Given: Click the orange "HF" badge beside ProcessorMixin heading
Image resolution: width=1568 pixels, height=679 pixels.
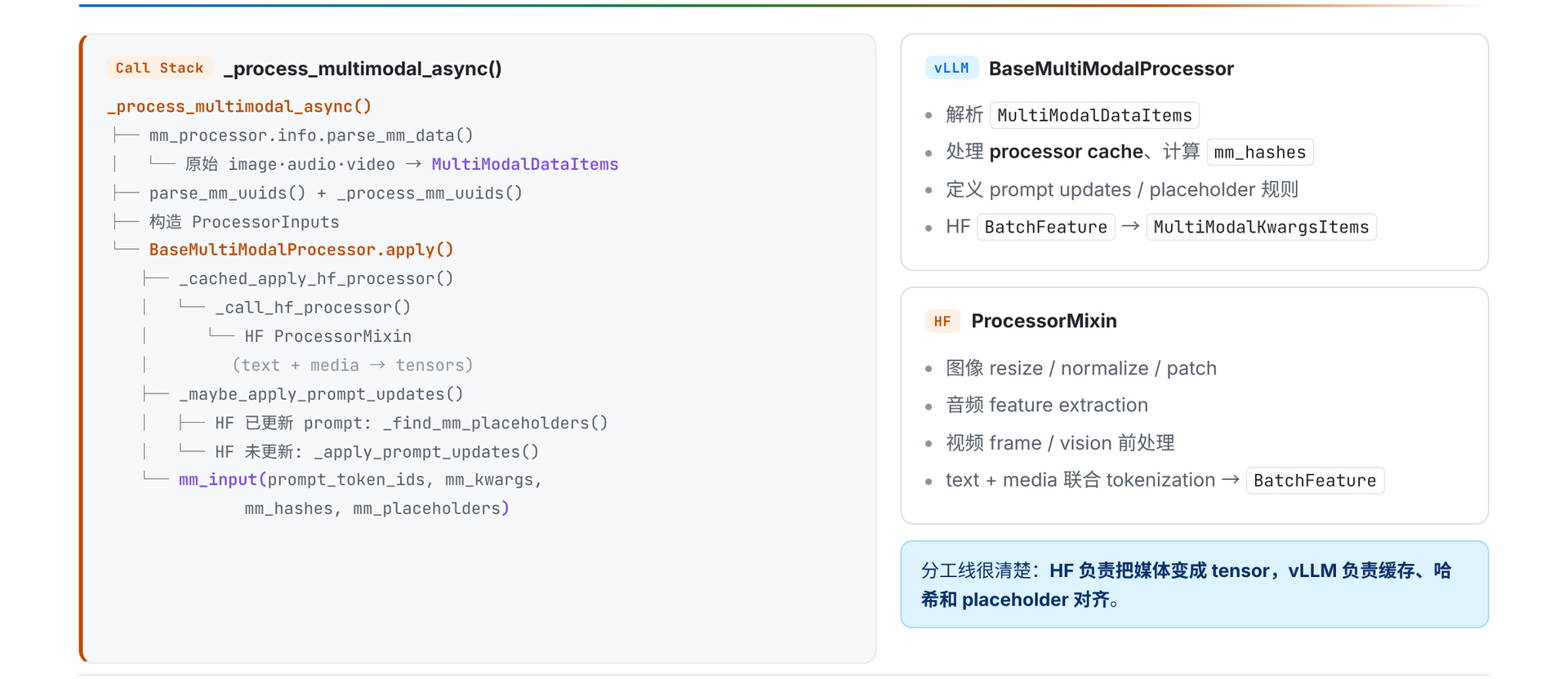Looking at the screenshot, I should [942, 321].
